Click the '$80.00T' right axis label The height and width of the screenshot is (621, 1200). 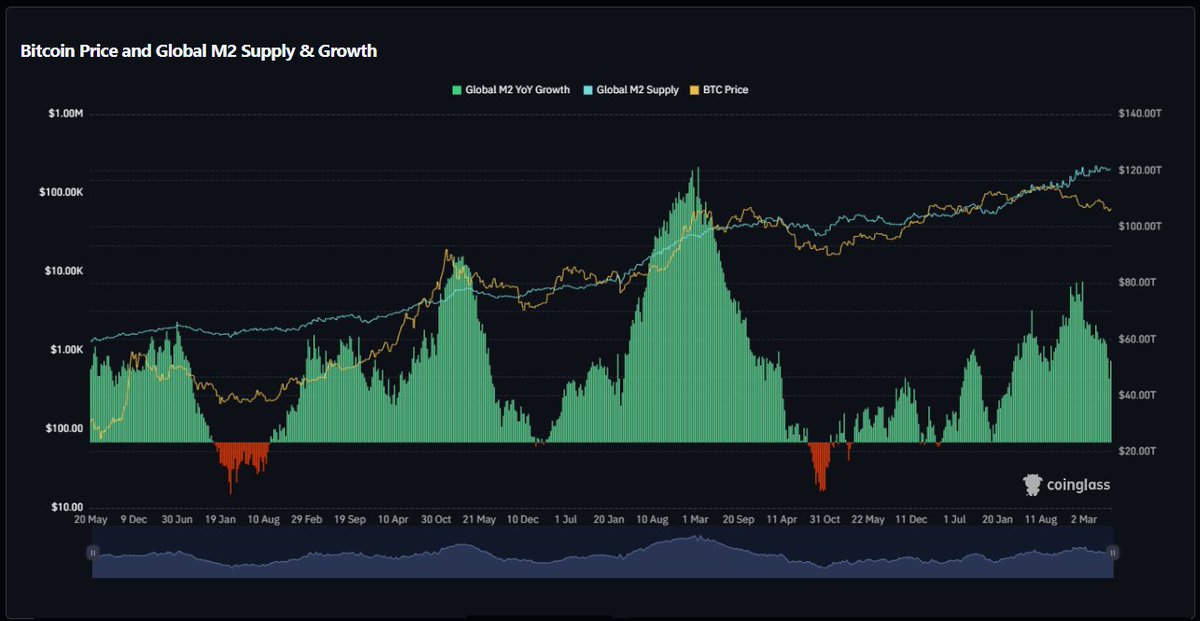click(x=1139, y=283)
